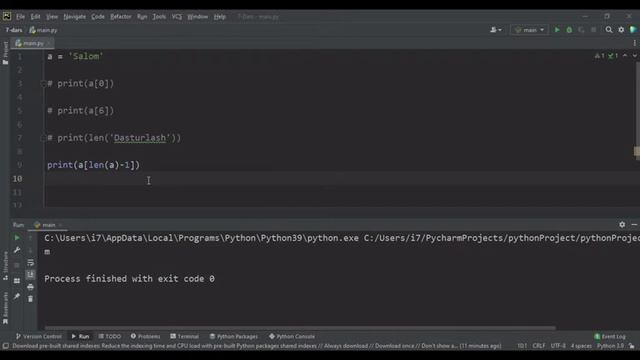Open Search Everywhere magnifier icon

(609, 30)
